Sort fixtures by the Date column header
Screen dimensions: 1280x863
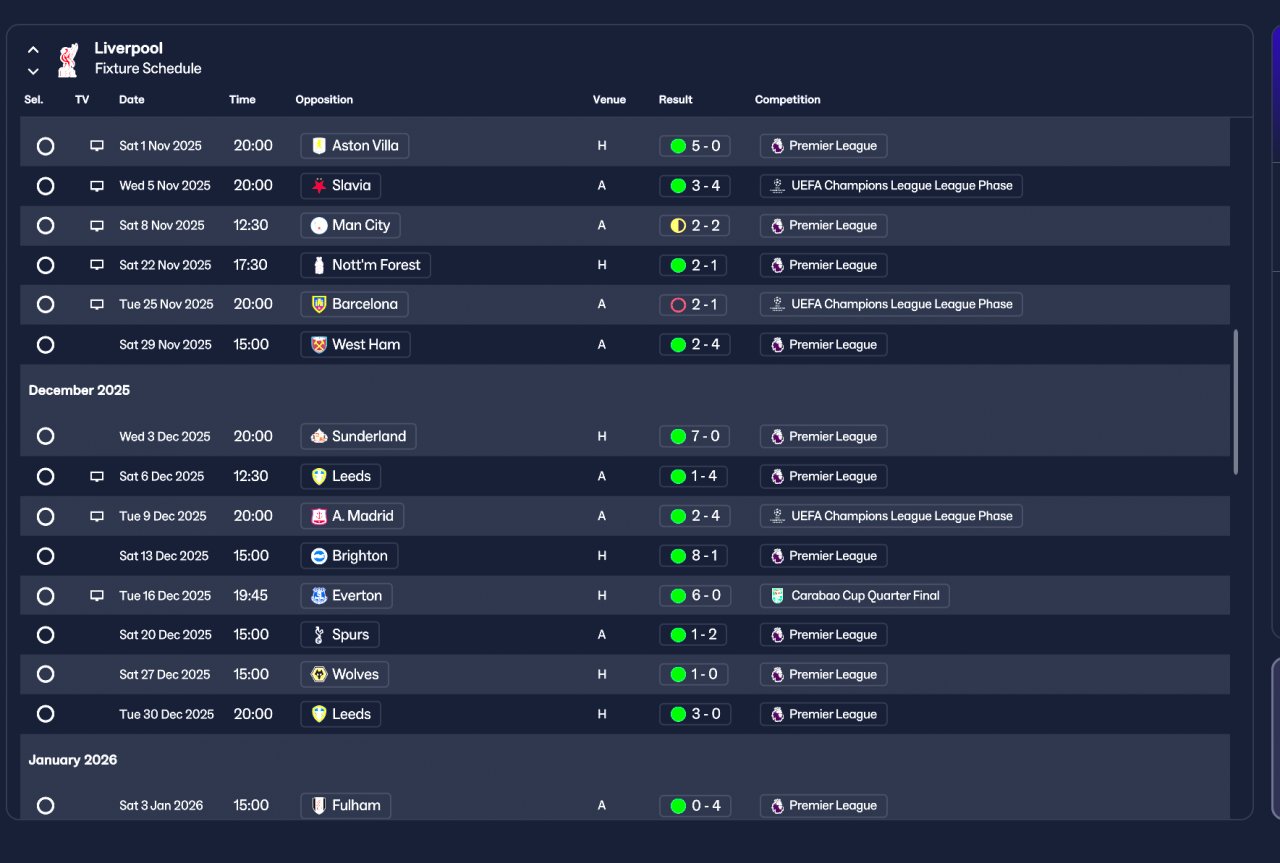pos(132,100)
